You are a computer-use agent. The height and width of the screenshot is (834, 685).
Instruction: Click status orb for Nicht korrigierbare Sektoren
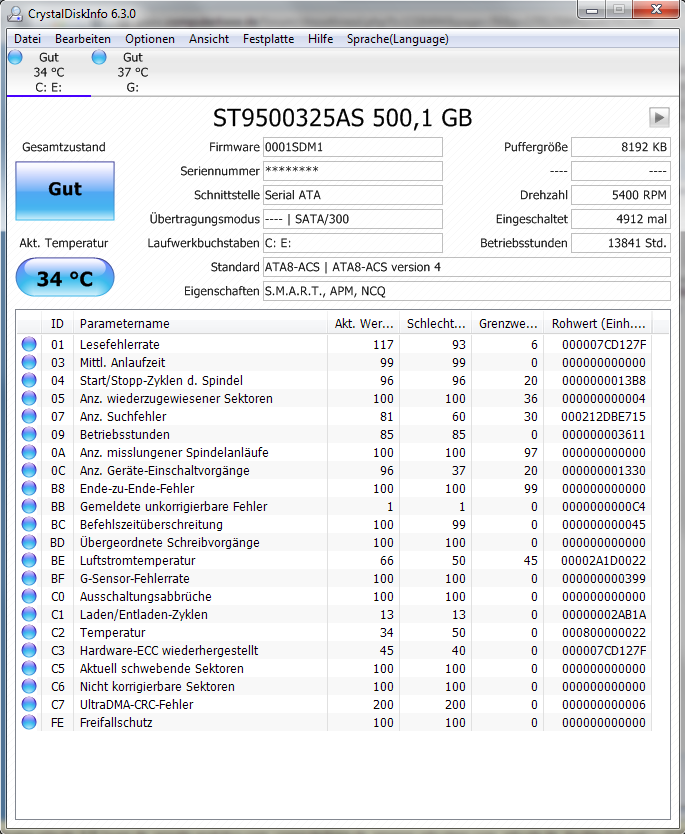[x=29, y=686]
